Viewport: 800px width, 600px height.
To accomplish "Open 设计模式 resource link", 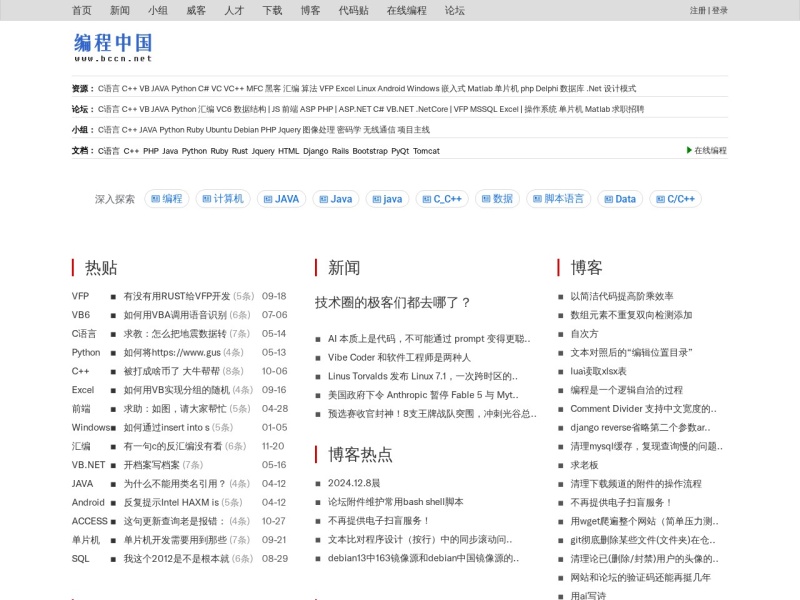I will [x=620, y=88].
